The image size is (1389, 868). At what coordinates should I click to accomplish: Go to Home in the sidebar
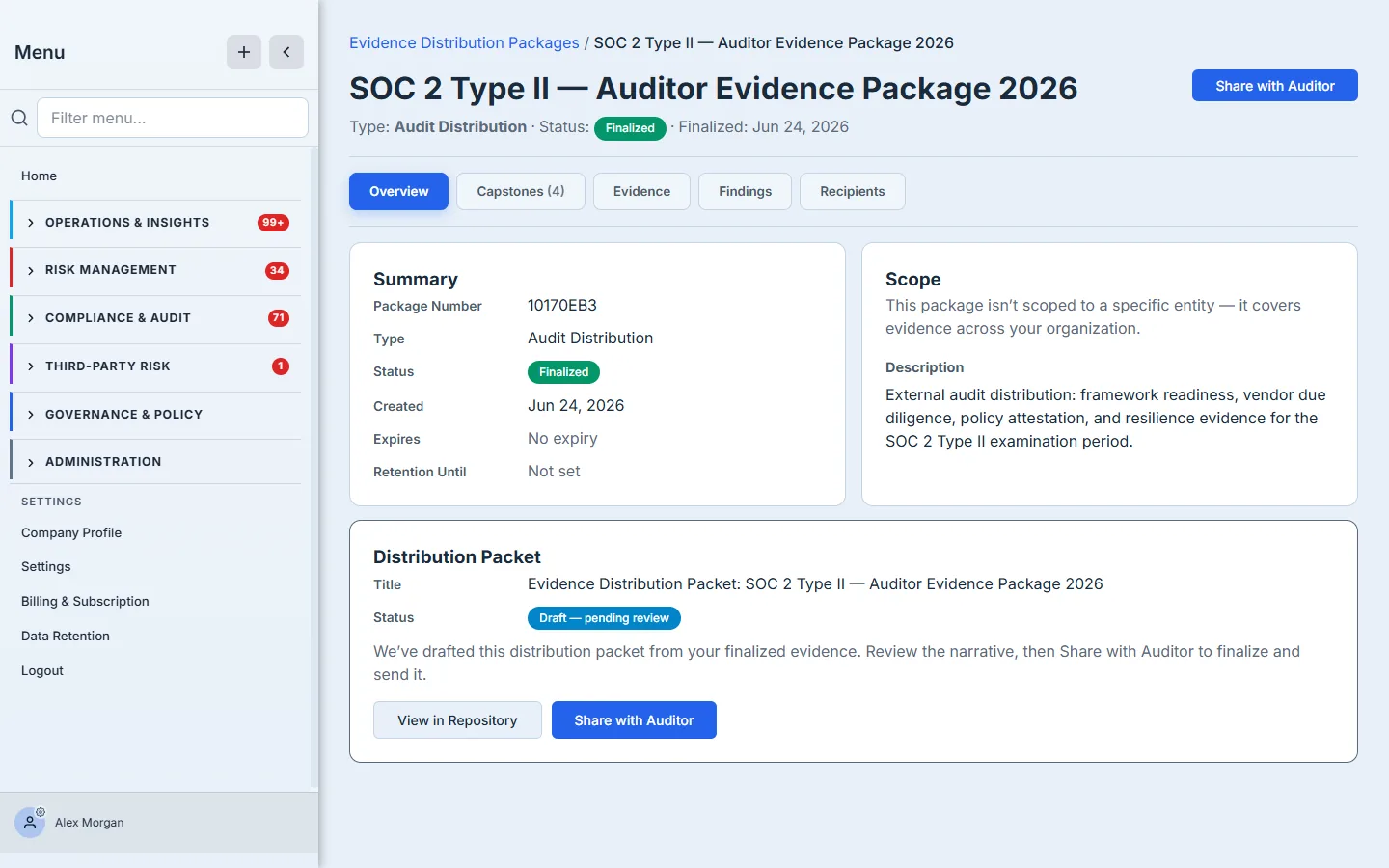pos(39,176)
